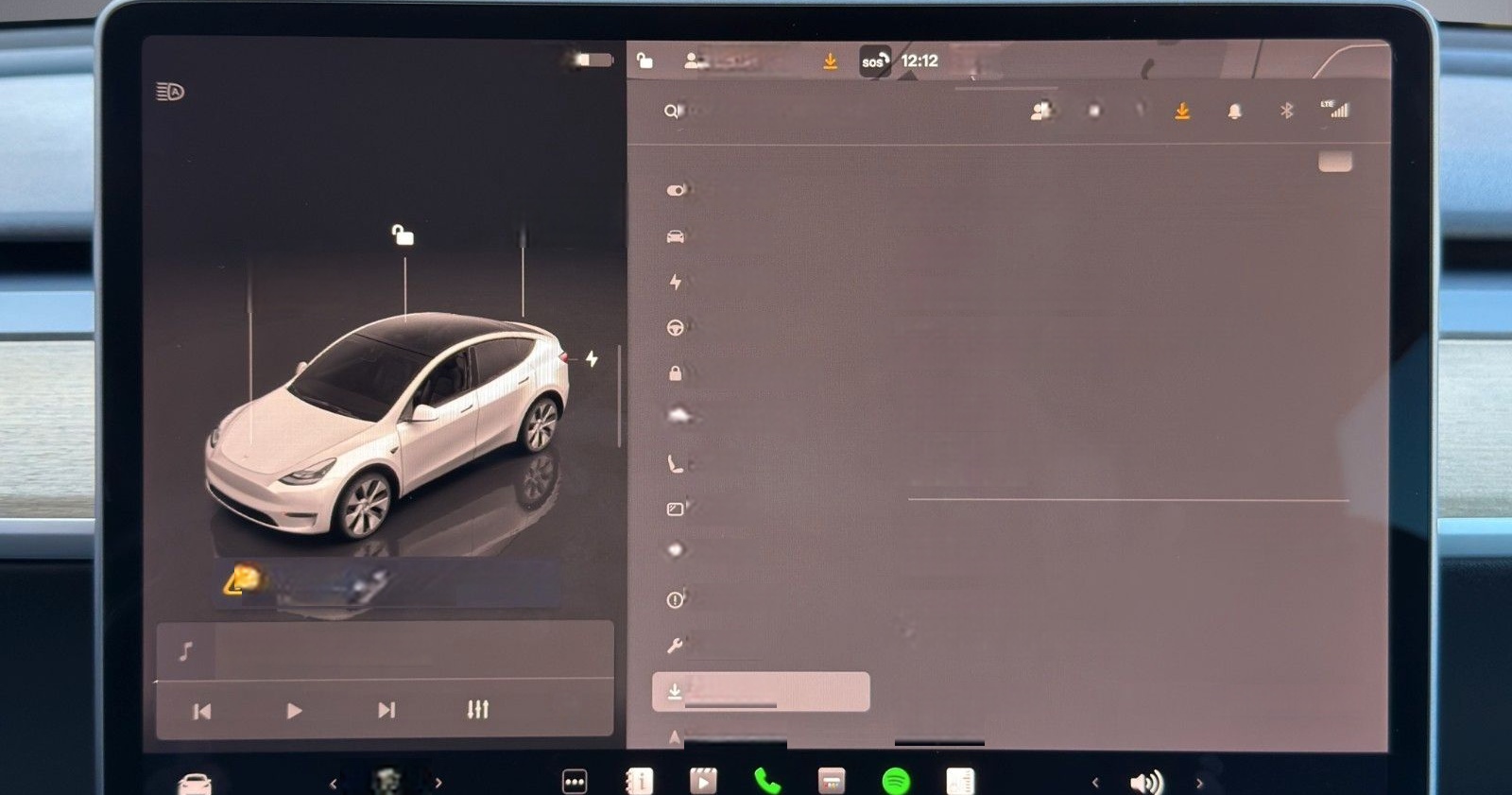
Task: Open the white app icon beside Spotify
Action: click(x=960, y=782)
